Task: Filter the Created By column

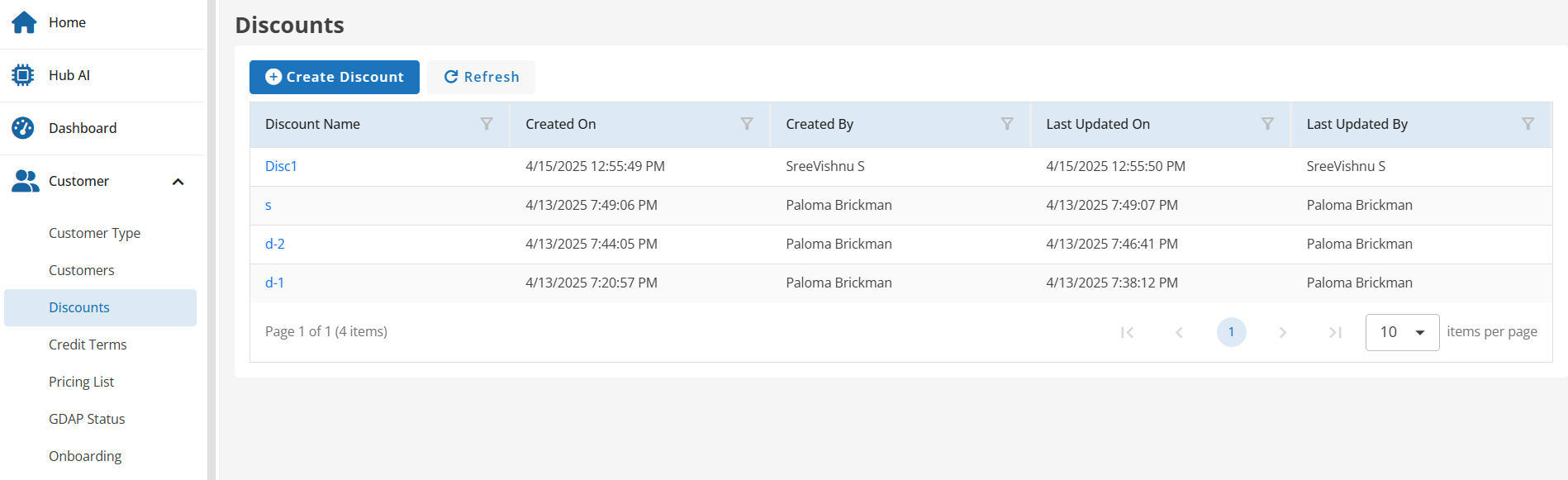Action: point(1007,124)
